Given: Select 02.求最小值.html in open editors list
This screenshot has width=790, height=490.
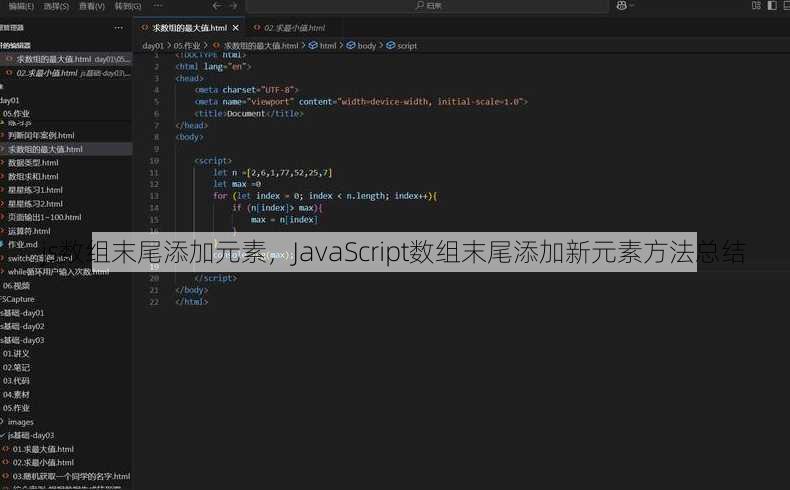Looking at the screenshot, I should coord(66,73).
